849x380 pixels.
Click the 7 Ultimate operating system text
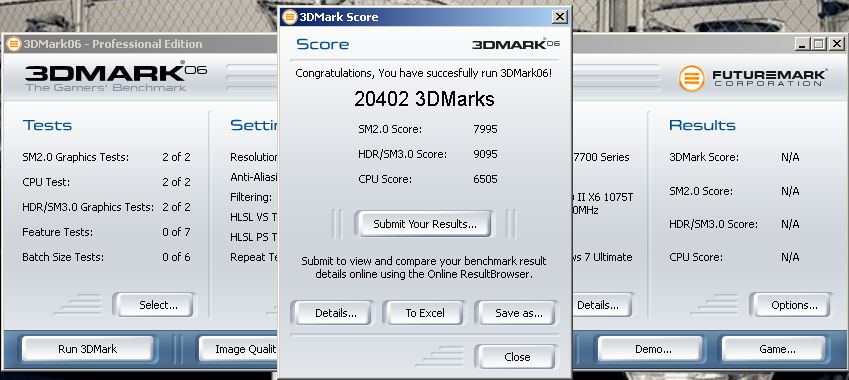603,257
